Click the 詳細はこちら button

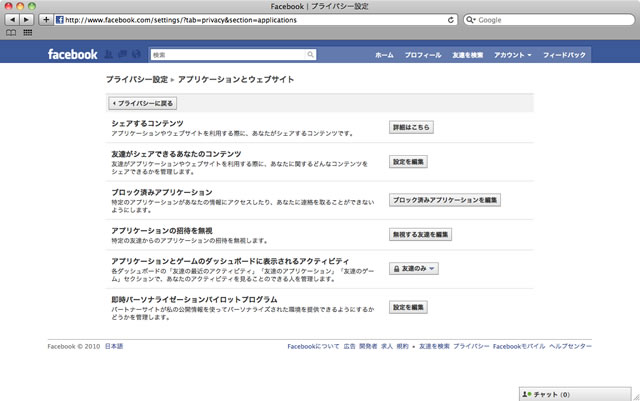411,127
